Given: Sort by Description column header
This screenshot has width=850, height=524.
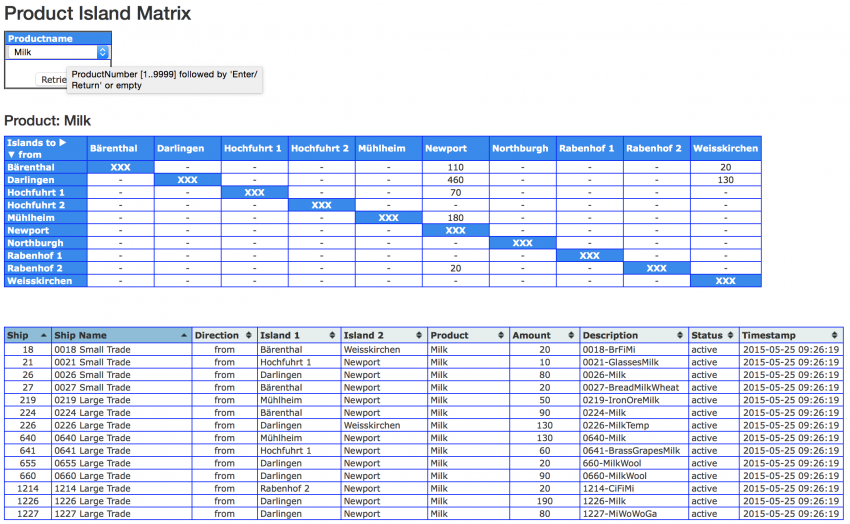Looking at the screenshot, I should [633, 335].
